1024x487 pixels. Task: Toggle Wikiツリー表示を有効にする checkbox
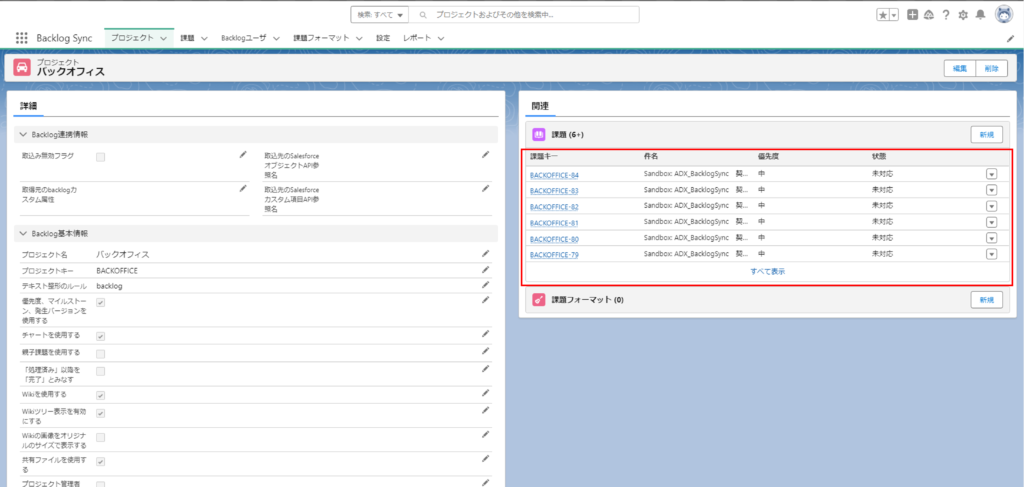click(x=101, y=413)
